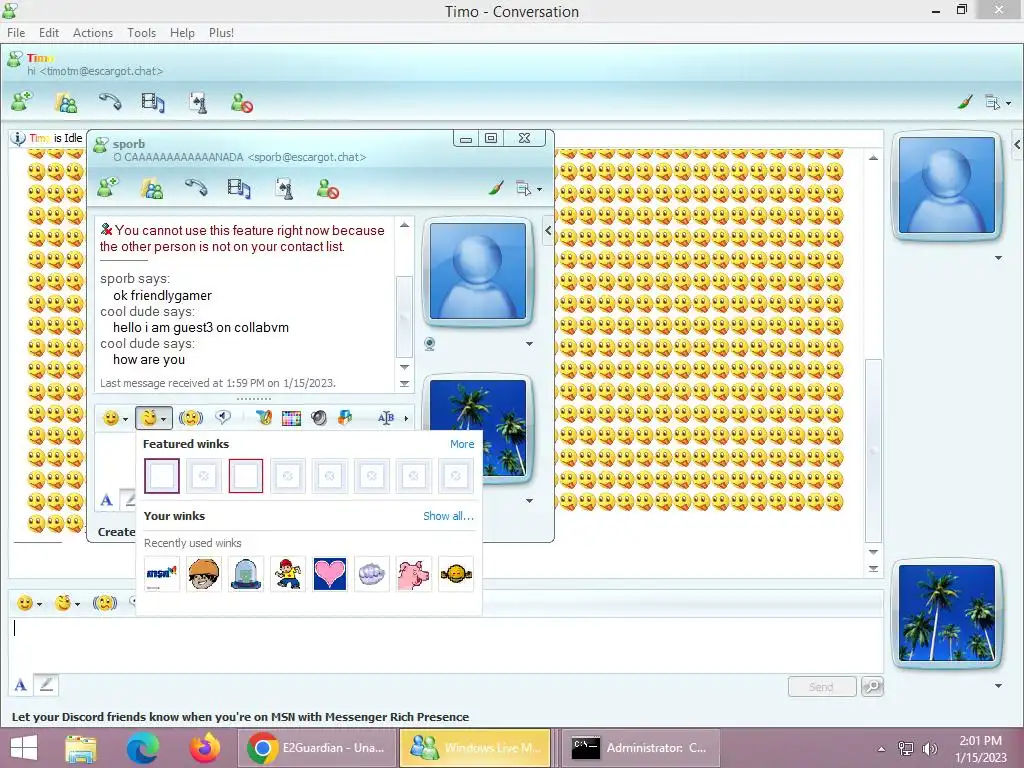Click the colored cubes icon in sporb toolbar
The width and height of the screenshot is (1024, 768).
tap(345, 418)
